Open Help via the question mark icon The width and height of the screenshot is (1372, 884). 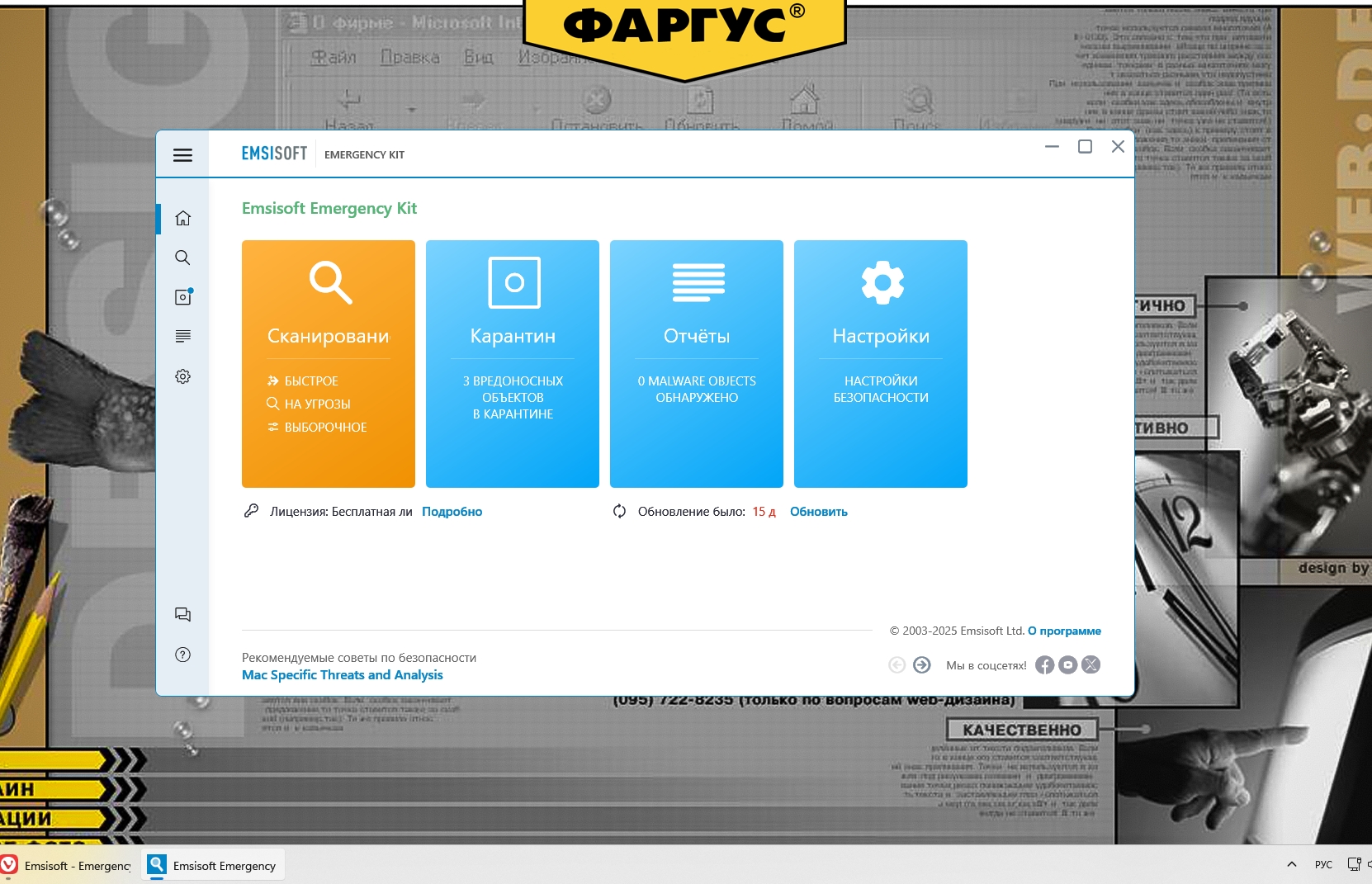point(182,655)
